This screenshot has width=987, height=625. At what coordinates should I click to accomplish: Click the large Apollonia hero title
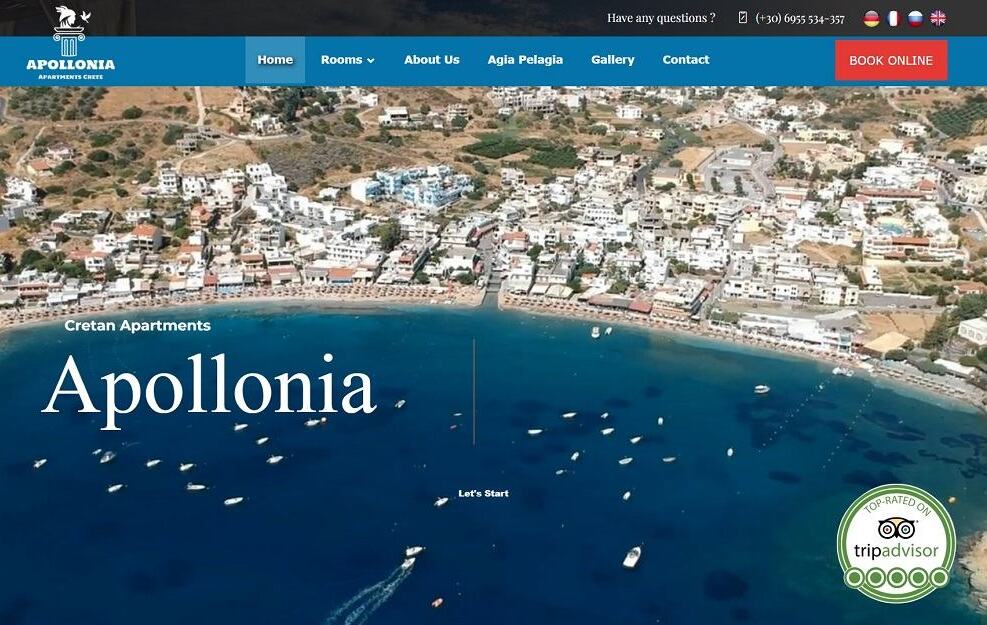coord(209,389)
